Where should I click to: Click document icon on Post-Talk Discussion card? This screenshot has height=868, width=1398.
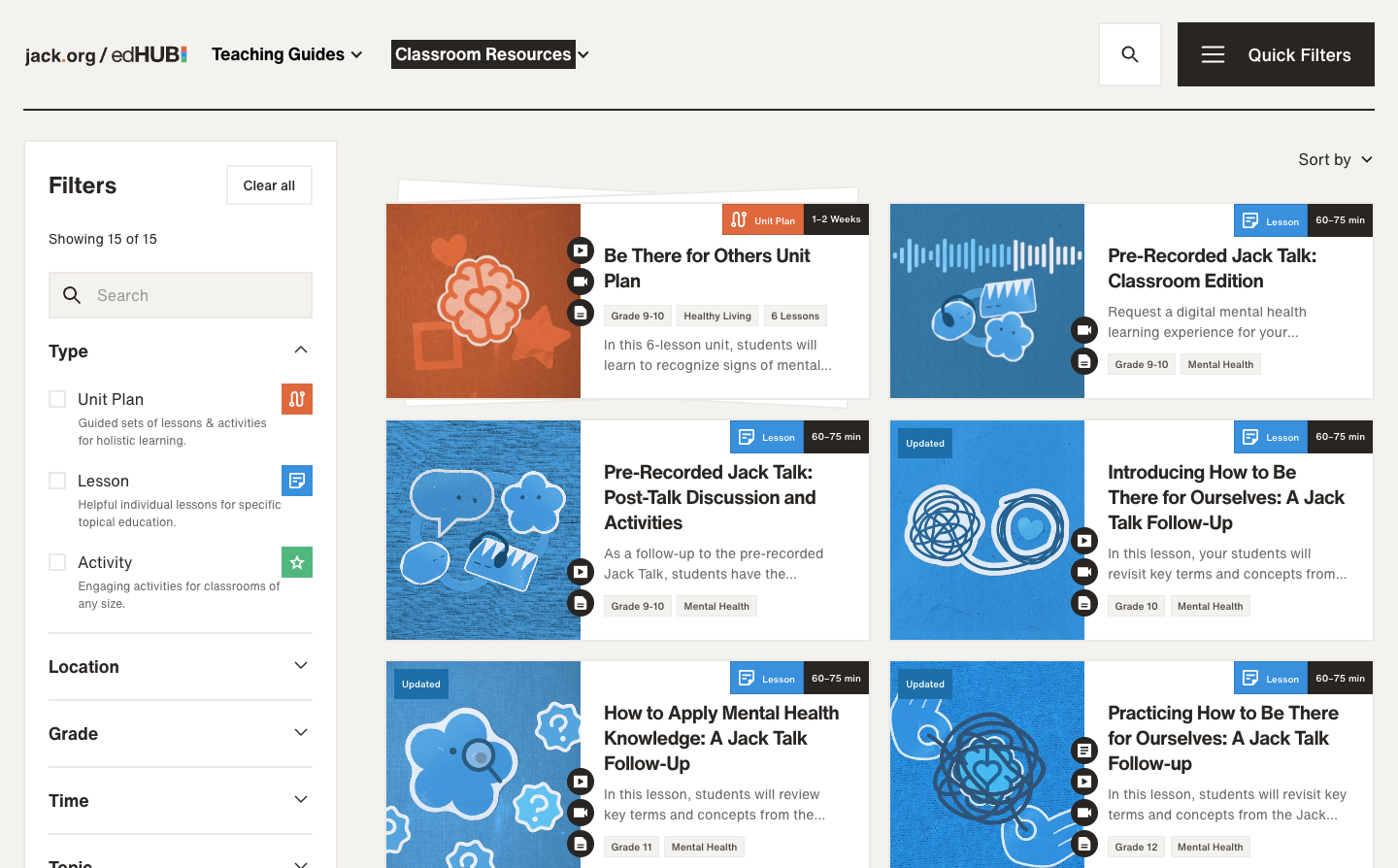[x=581, y=603]
